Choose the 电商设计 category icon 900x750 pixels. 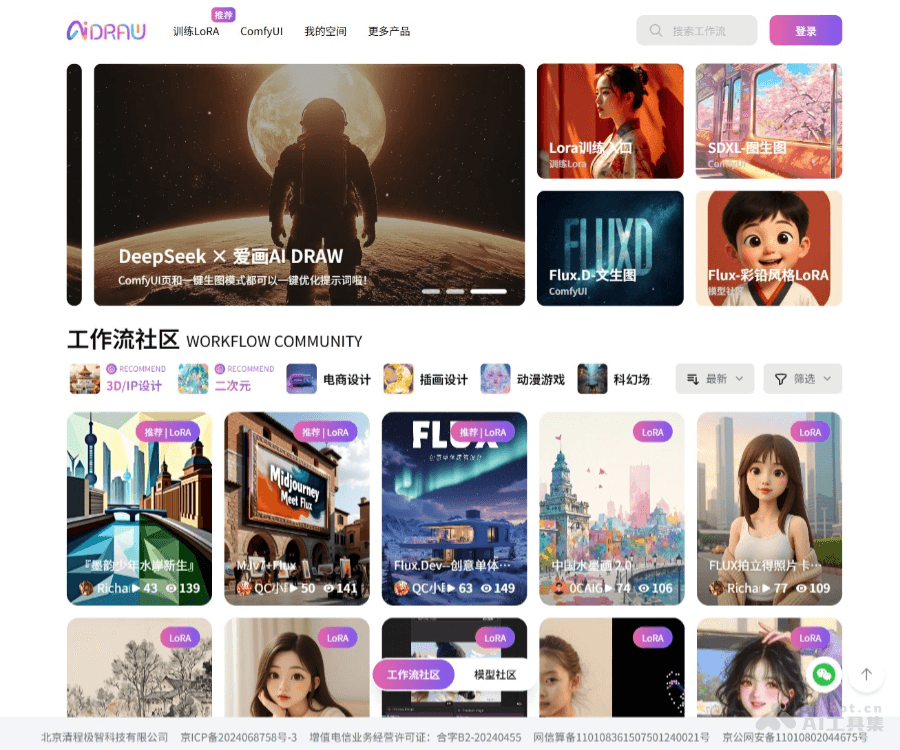point(302,379)
